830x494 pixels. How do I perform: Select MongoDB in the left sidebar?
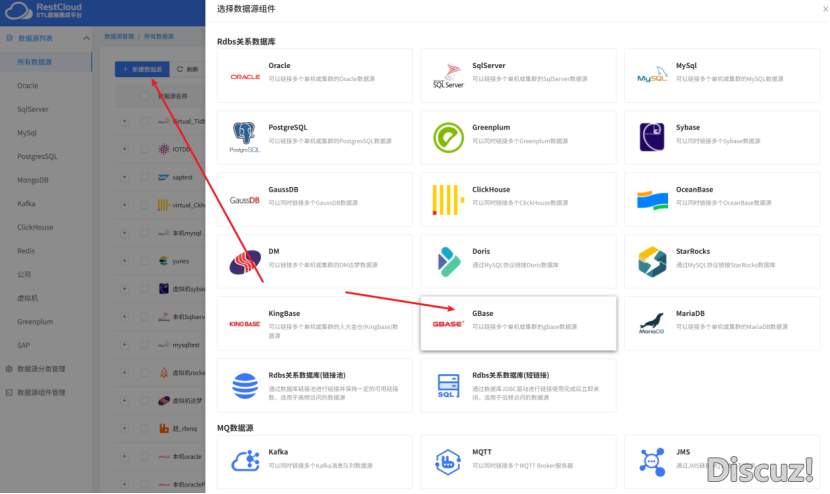33,180
